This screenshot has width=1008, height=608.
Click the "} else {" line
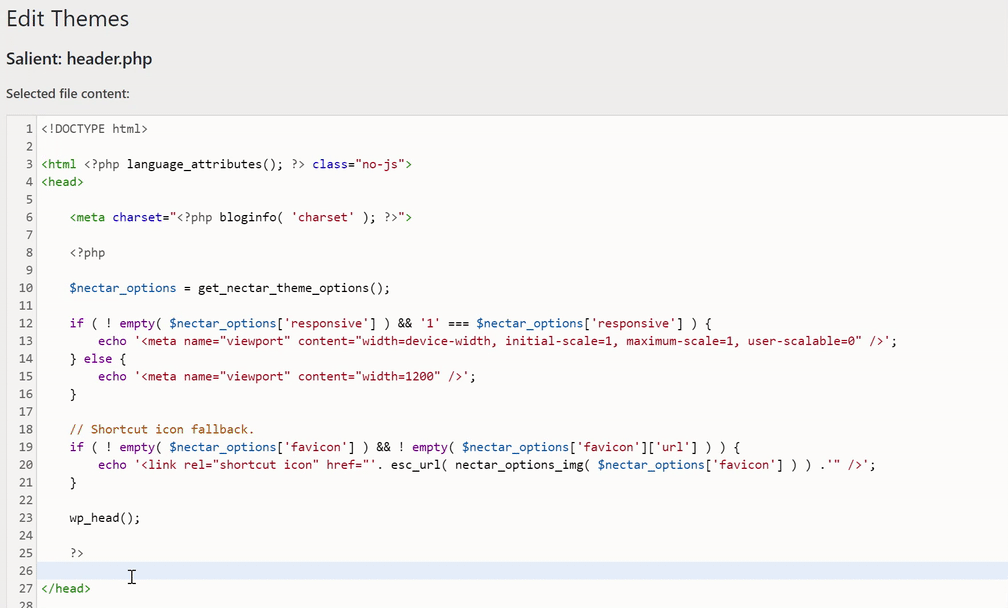point(98,358)
